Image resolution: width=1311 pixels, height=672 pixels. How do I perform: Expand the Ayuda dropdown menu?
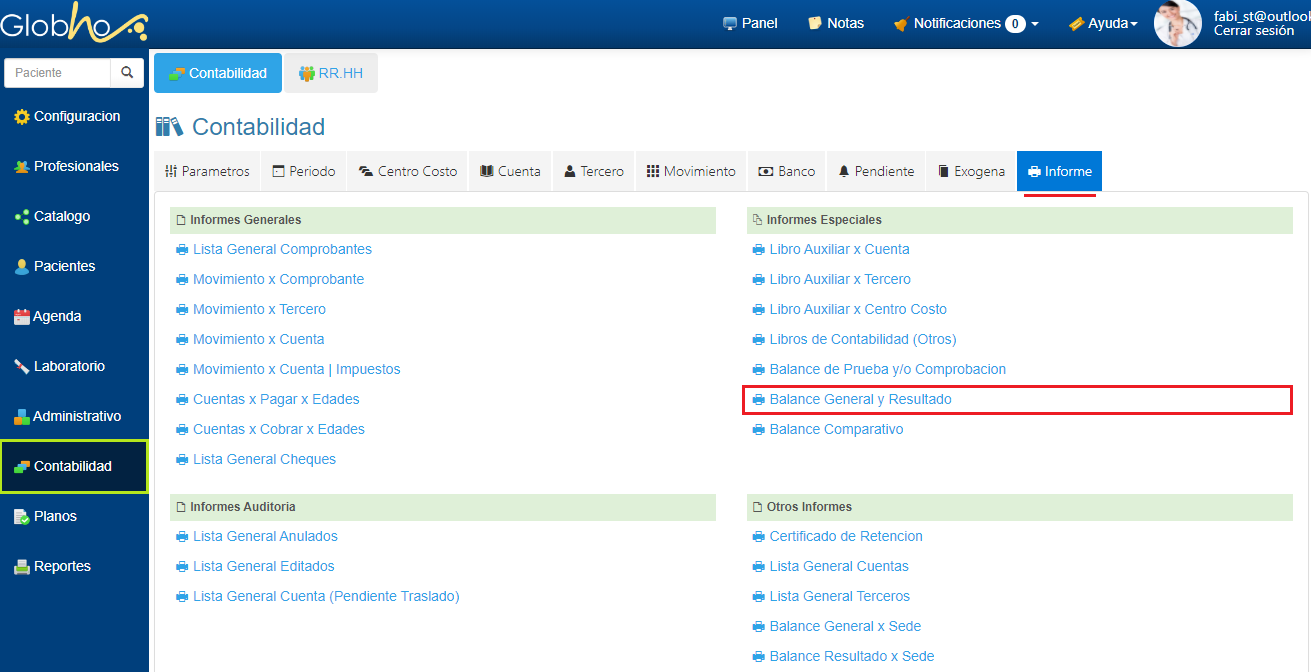pyautogui.click(x=1103, y=23)
